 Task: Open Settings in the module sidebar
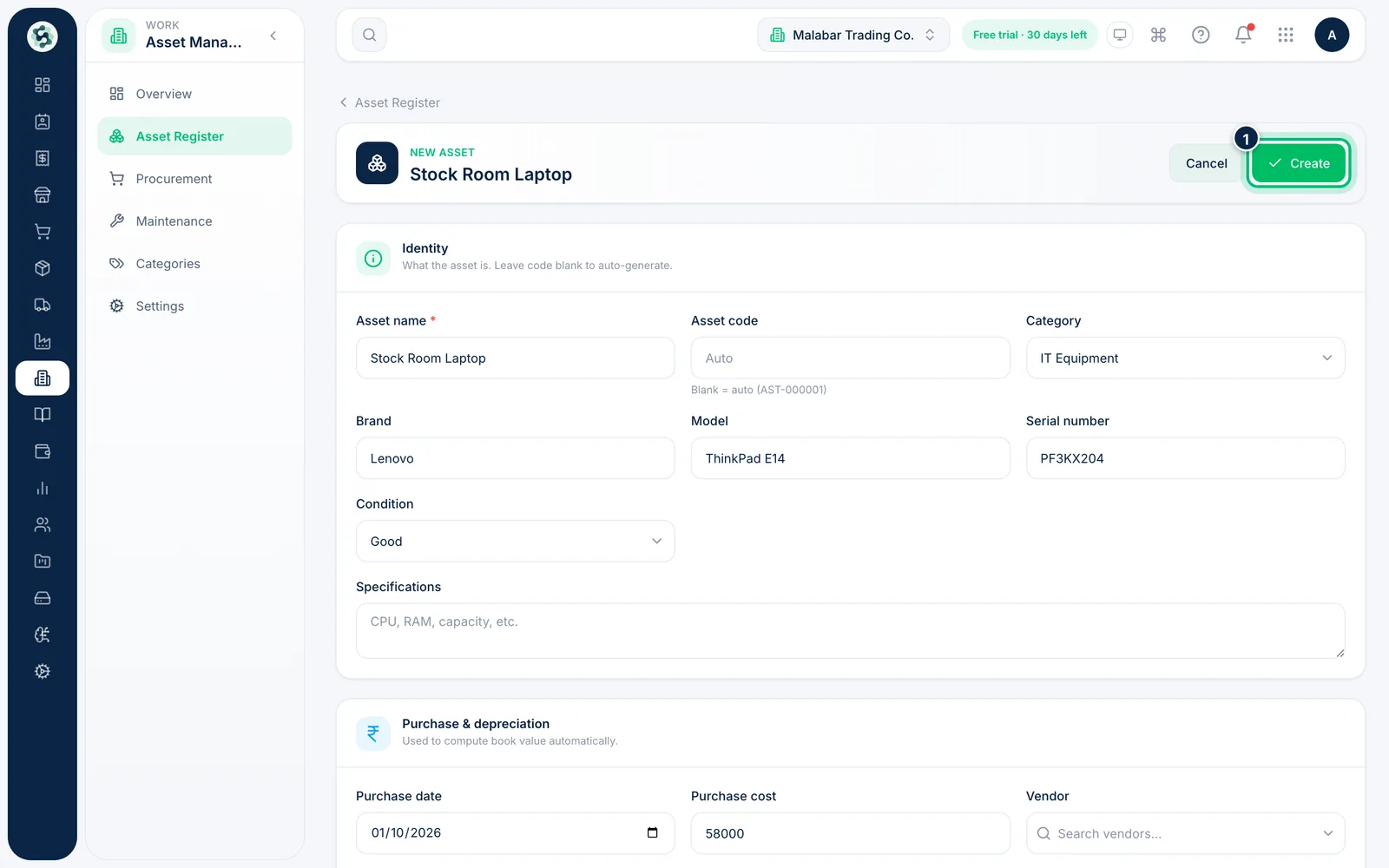coord(194,306)
